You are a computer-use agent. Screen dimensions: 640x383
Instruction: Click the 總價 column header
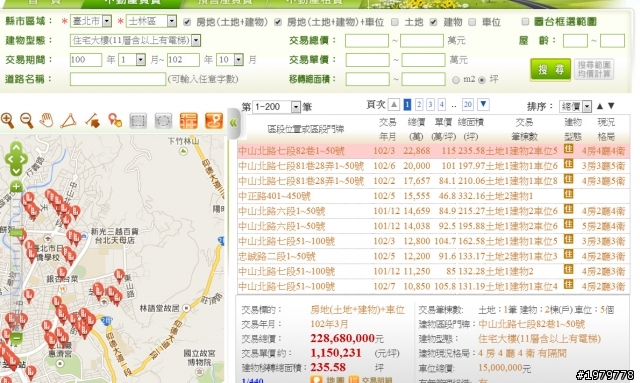416,129
